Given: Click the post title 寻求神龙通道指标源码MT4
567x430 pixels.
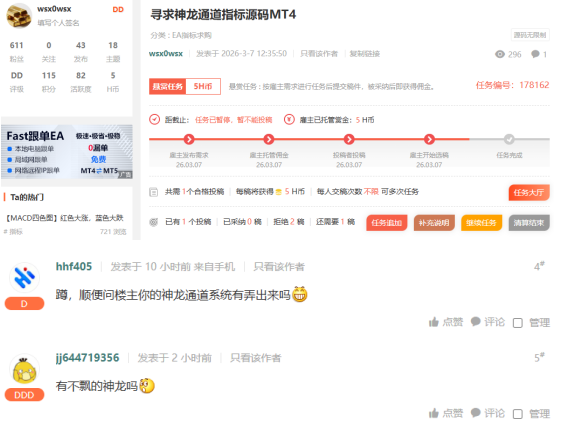Looking at the screenshot, I should [x=223, y=14].
